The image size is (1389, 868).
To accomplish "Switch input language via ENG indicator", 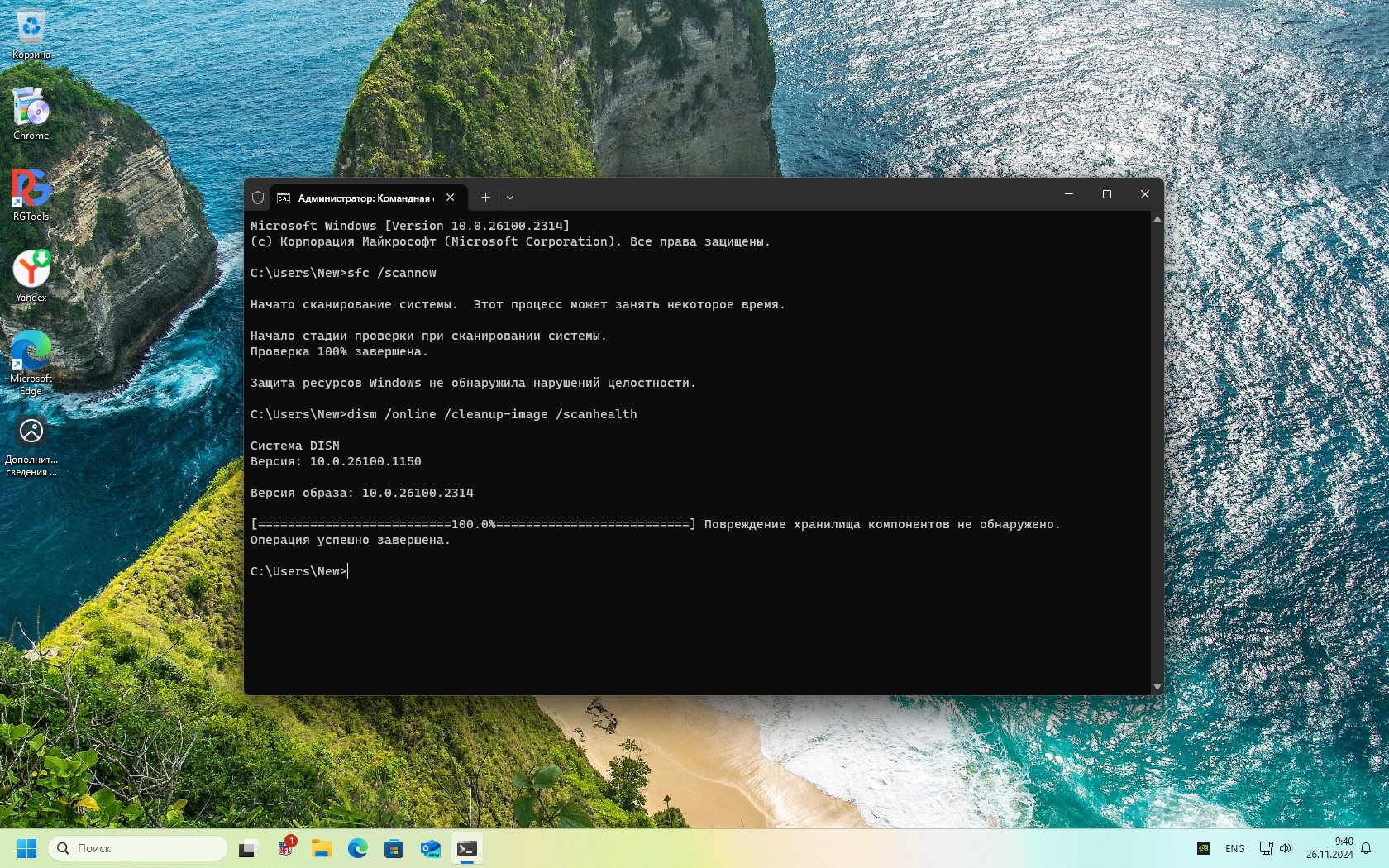I will pyautogui.click(x=1234, y=848).
